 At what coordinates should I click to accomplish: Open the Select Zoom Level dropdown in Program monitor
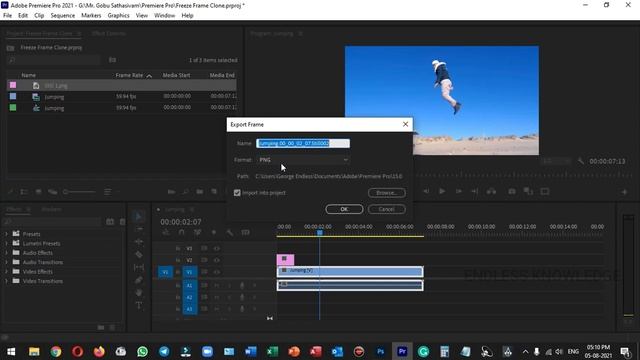(x=556, y=161)
